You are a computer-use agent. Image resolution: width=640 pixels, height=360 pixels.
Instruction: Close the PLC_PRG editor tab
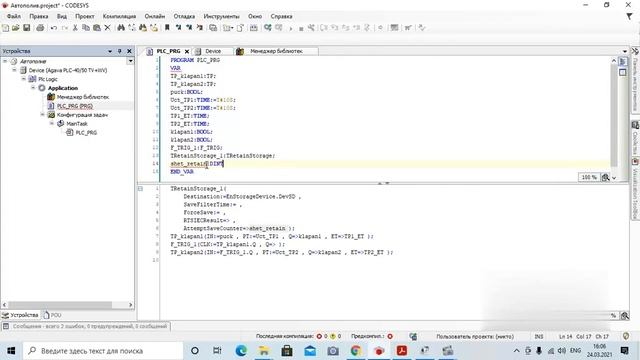(187, 51)
